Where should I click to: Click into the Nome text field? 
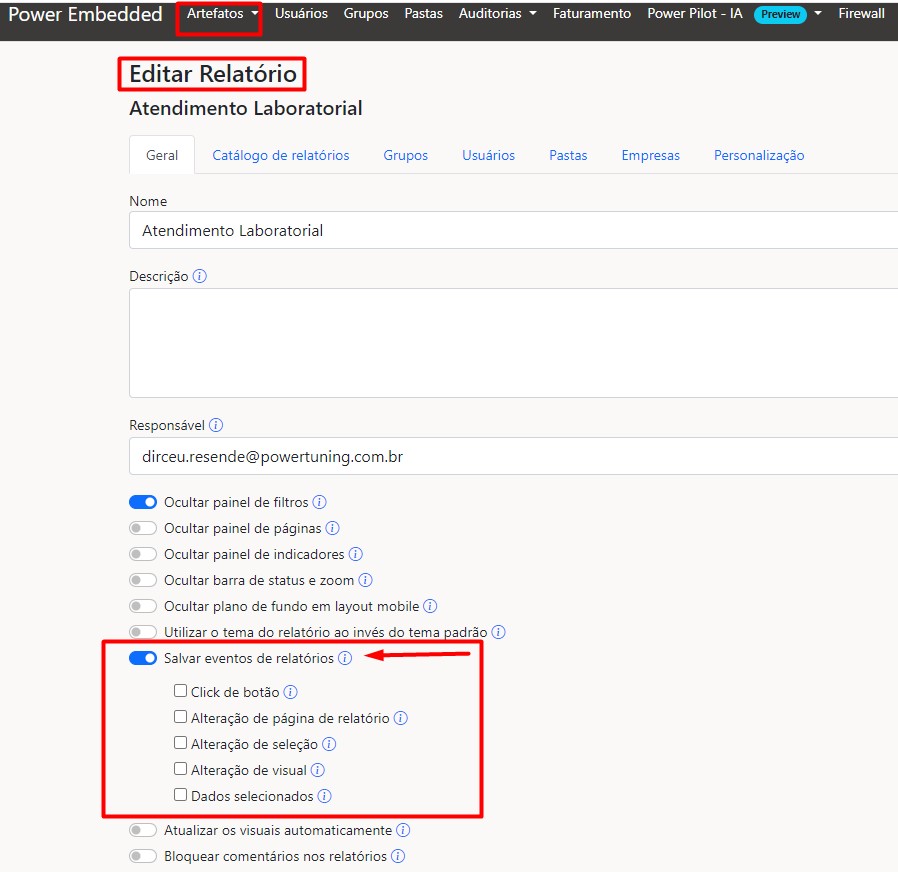[x=510, y=230]
